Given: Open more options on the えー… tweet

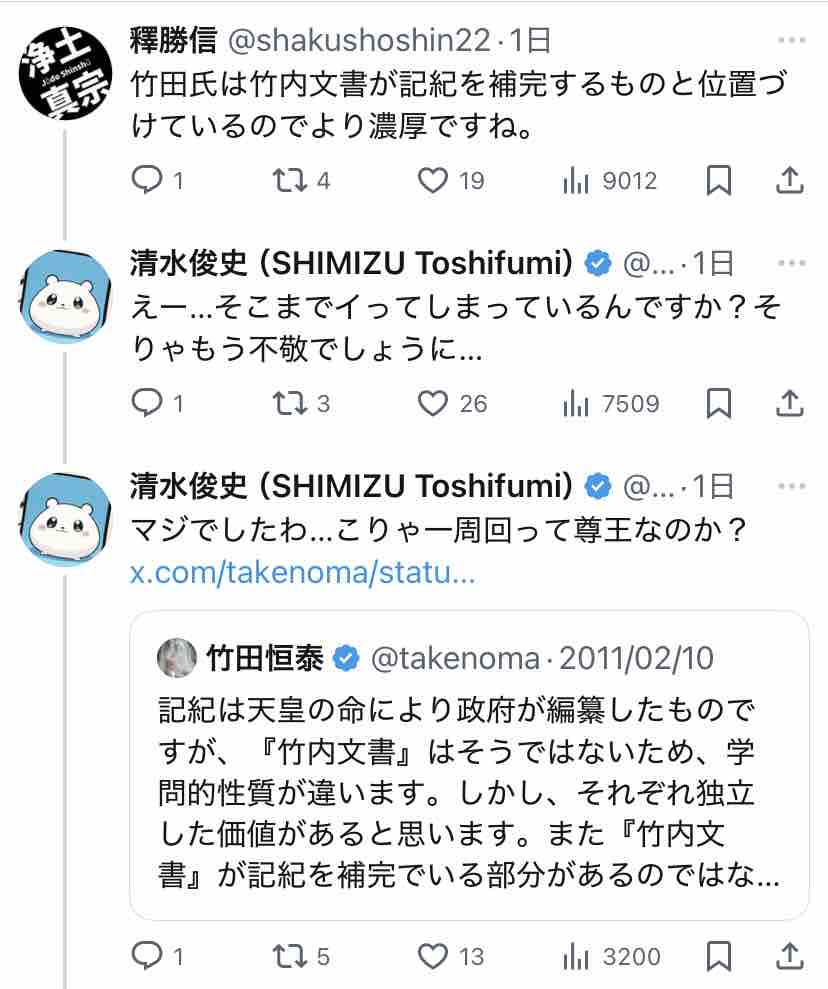Looking at the screenshot, I should click(x=790, y=263).
